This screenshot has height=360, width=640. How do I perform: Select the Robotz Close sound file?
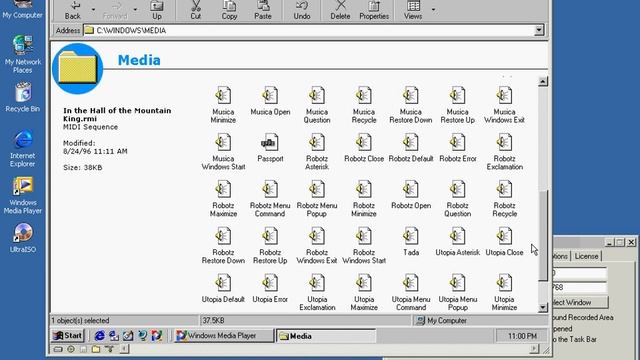[x=364, y=148]
